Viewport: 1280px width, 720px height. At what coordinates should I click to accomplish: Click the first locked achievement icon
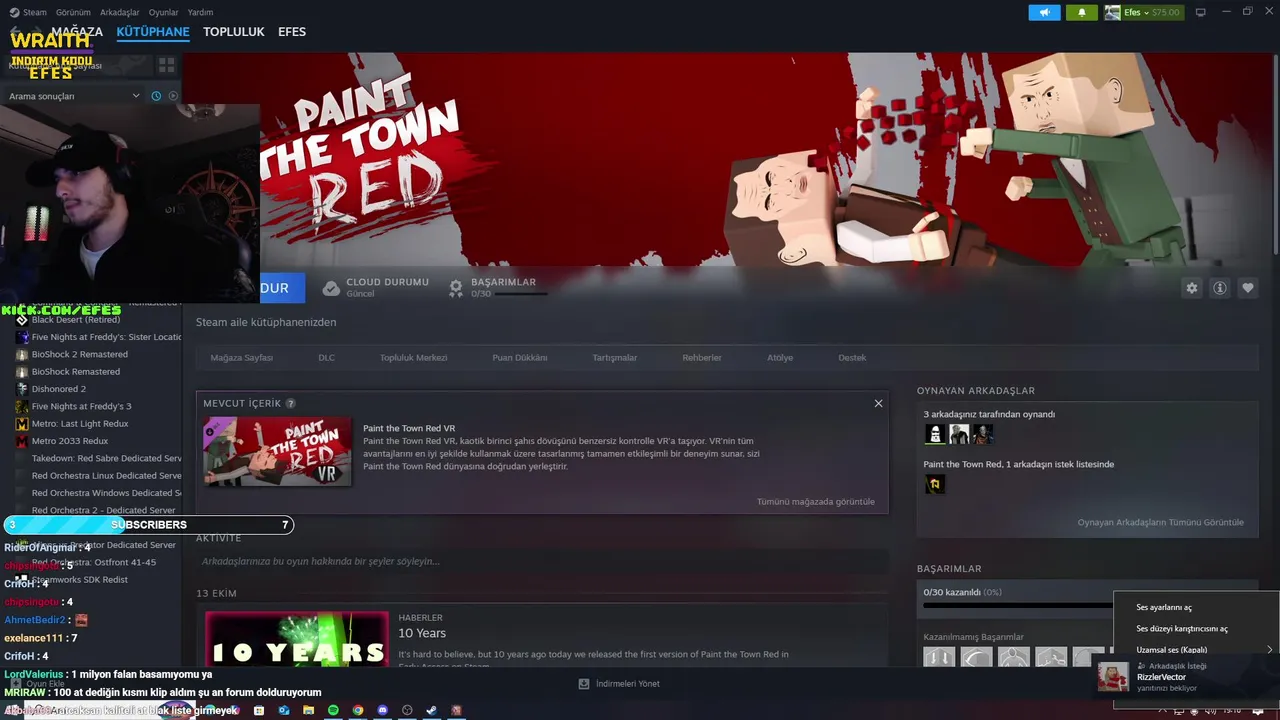coord(939,658)
